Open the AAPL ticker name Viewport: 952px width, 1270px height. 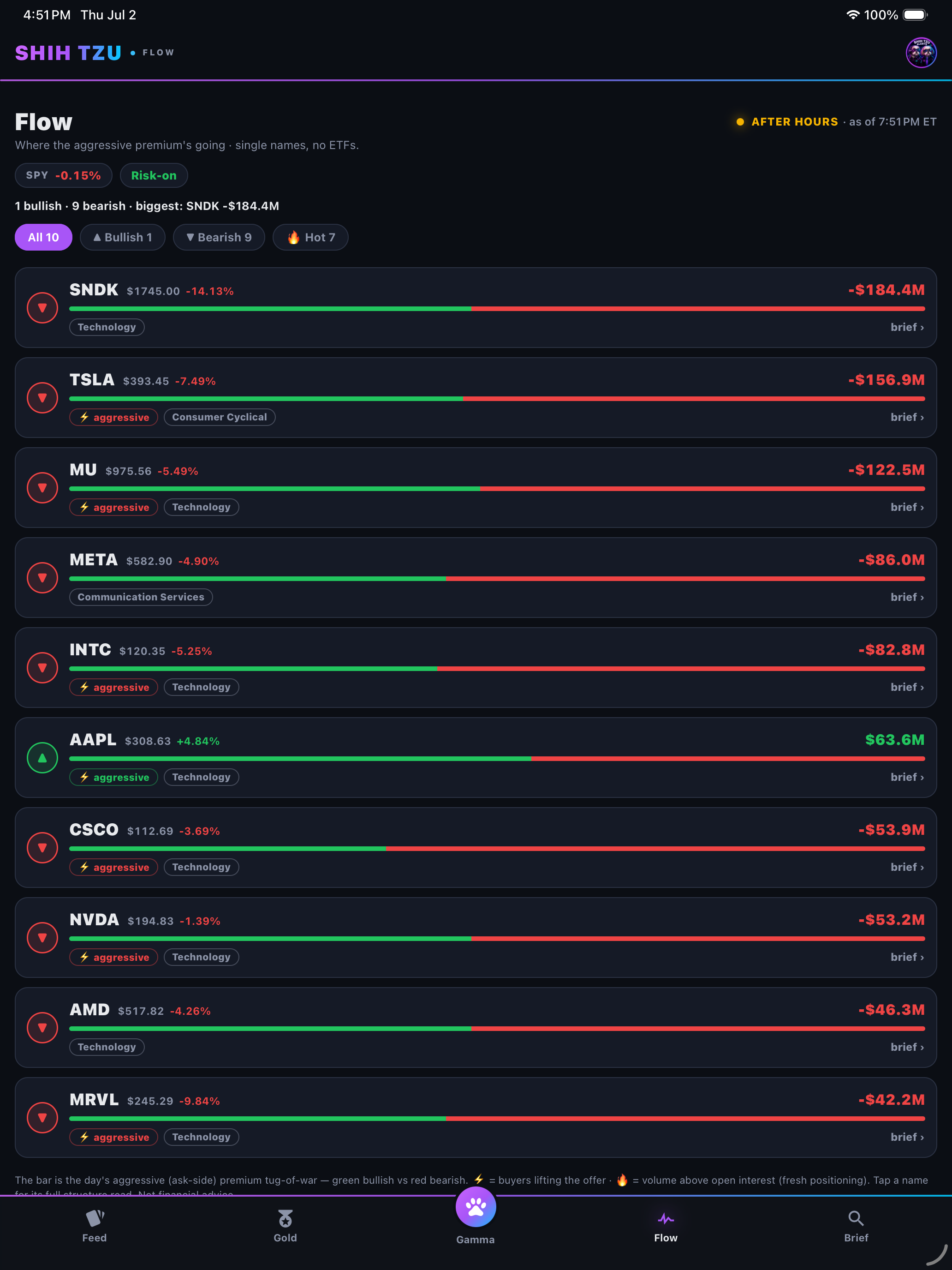tap(93, 739)
